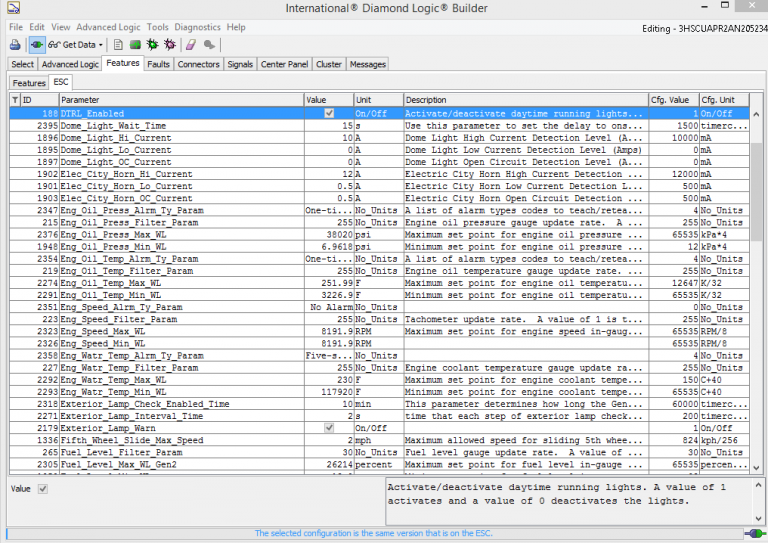Click the parameter table scroll-down arrow

point(756,468)
